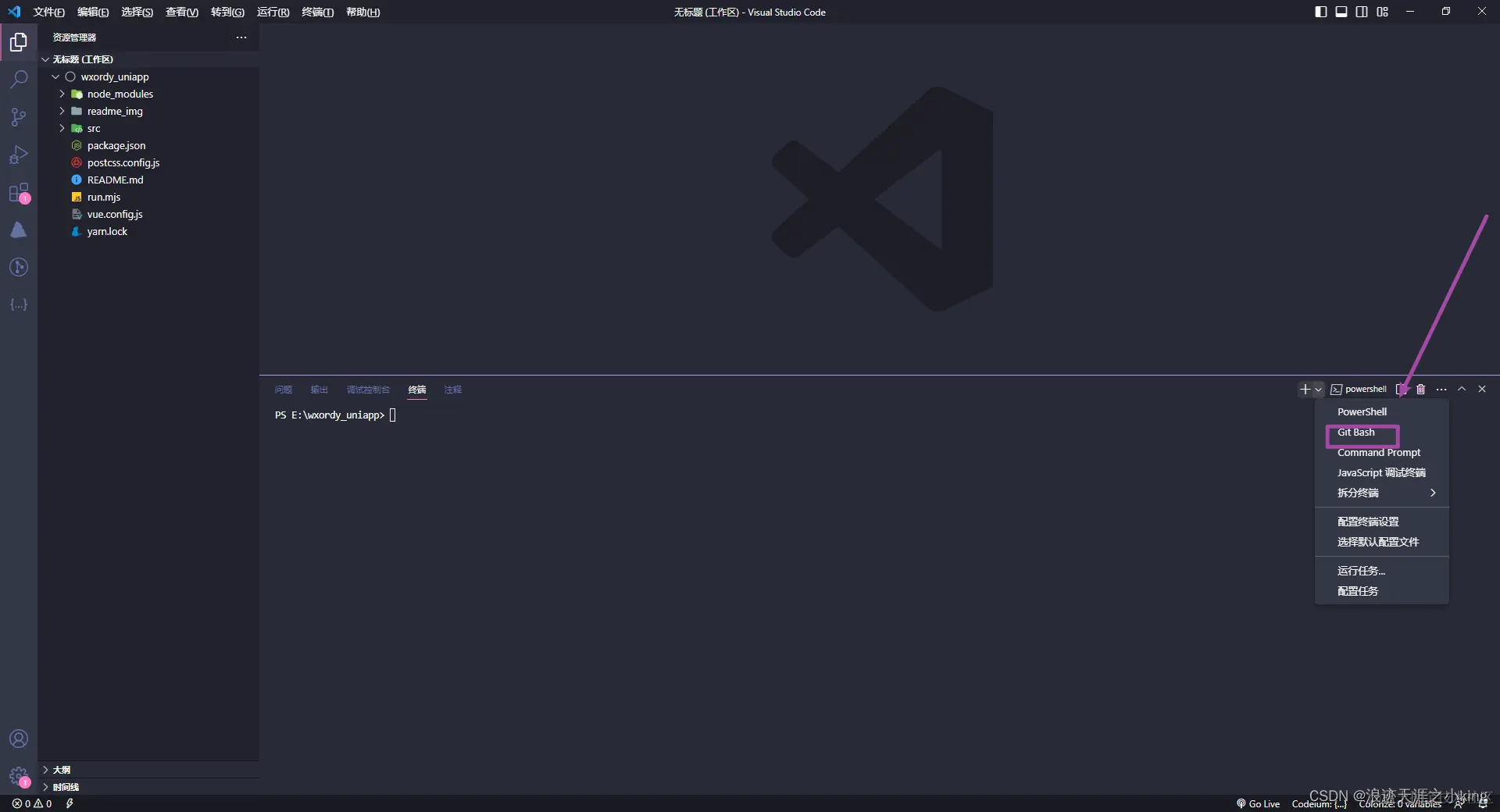Open the 帮助(H) menu

coord(362,12)
